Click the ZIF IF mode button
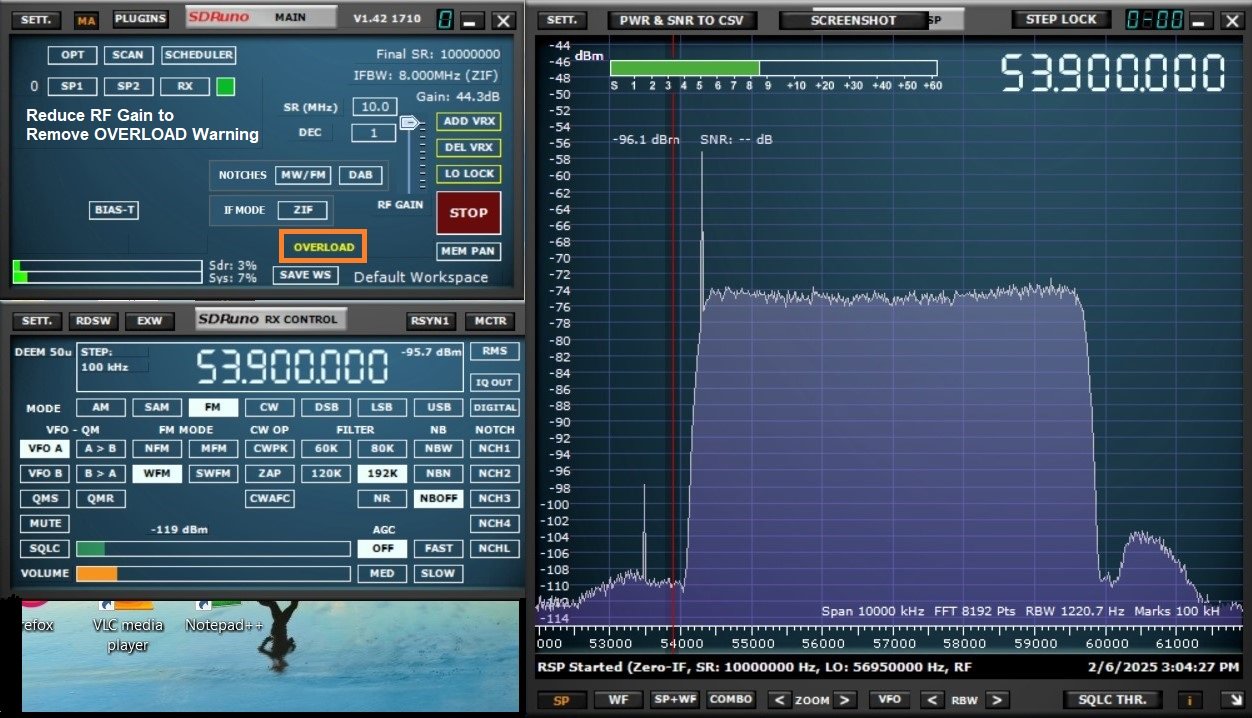Viewport: 1252px width, 718px height. point(303,210)
